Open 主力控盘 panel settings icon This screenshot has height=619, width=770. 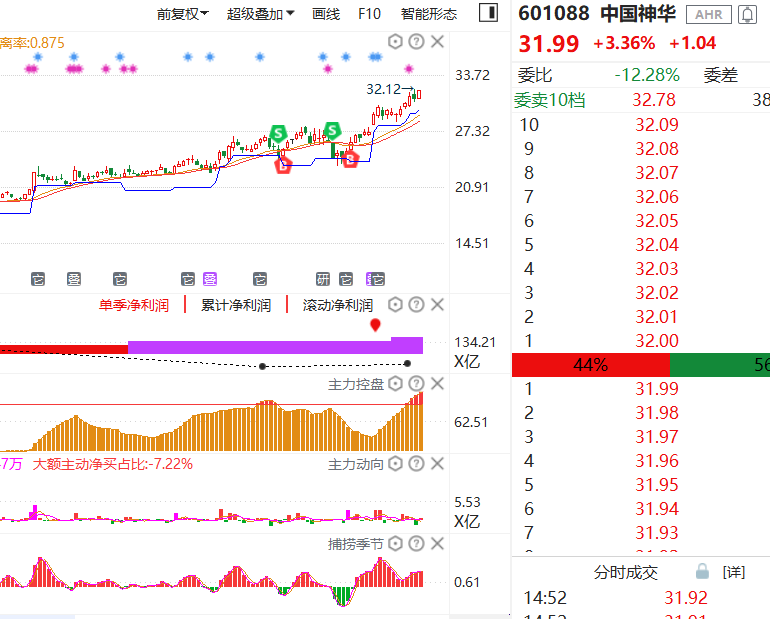tap(395, 384)
